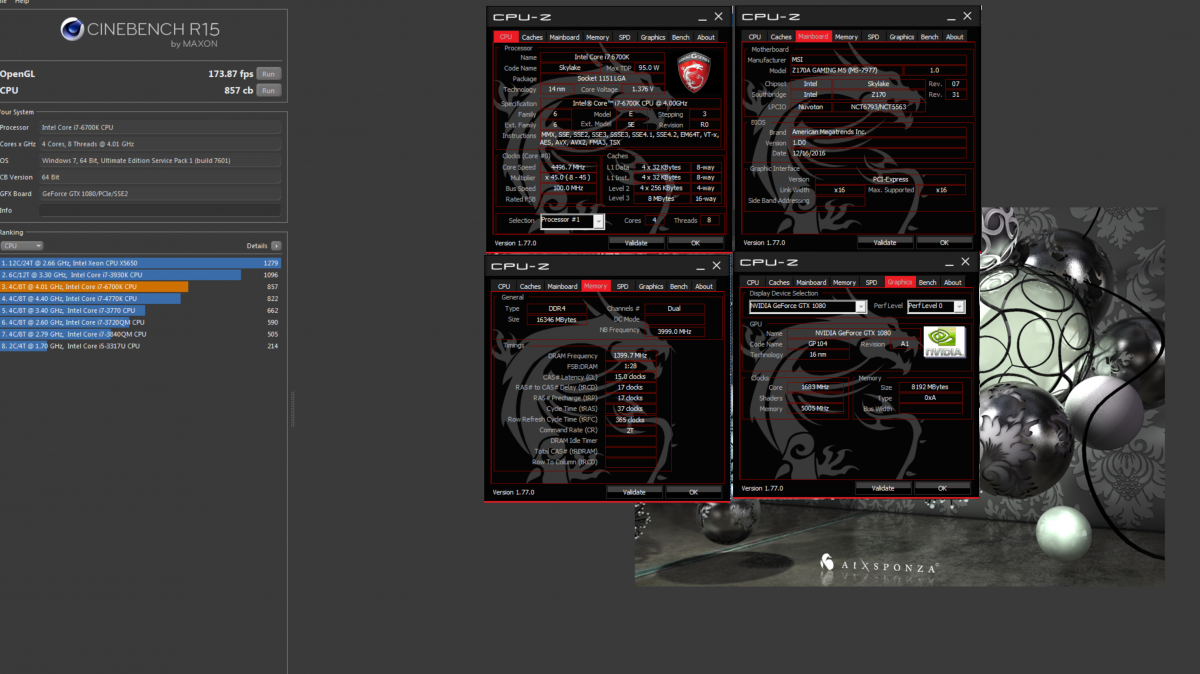This screenshot has height=674, width=1200.
Task: Select SPD tab in the CPU-Z Memory window
Action: (623, 287)
